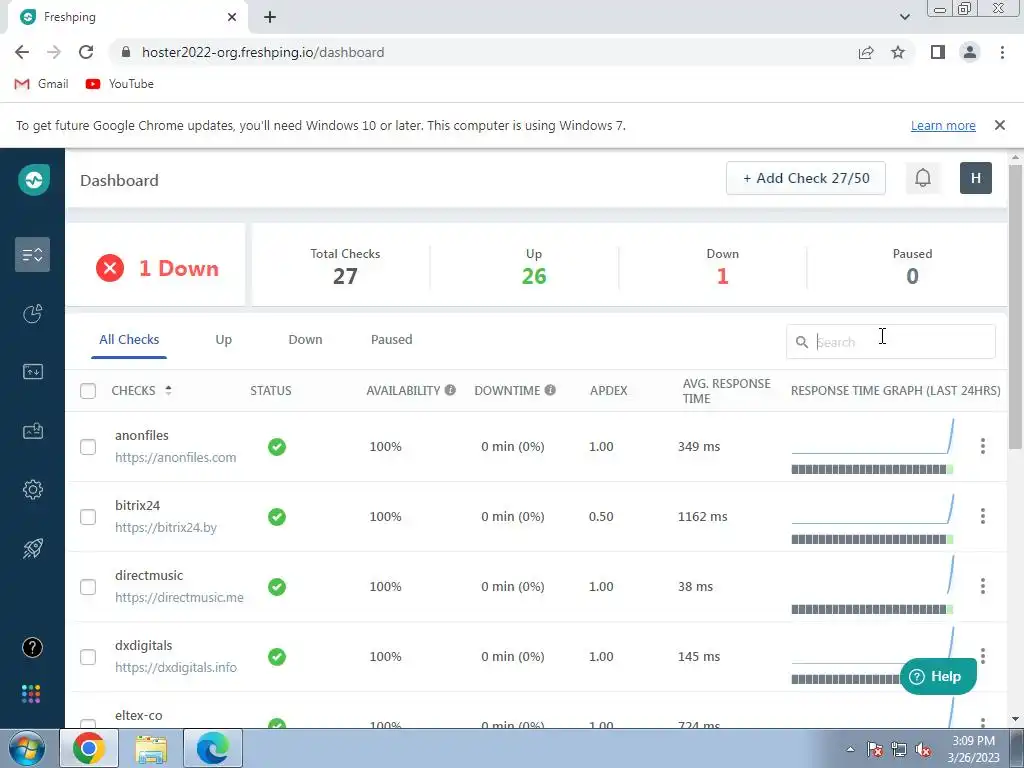The width and height of the screenshot is (1024, 768).
Task: Click the anonfiles response time graph
Action: pyautogui.click(x=872, y=446)
